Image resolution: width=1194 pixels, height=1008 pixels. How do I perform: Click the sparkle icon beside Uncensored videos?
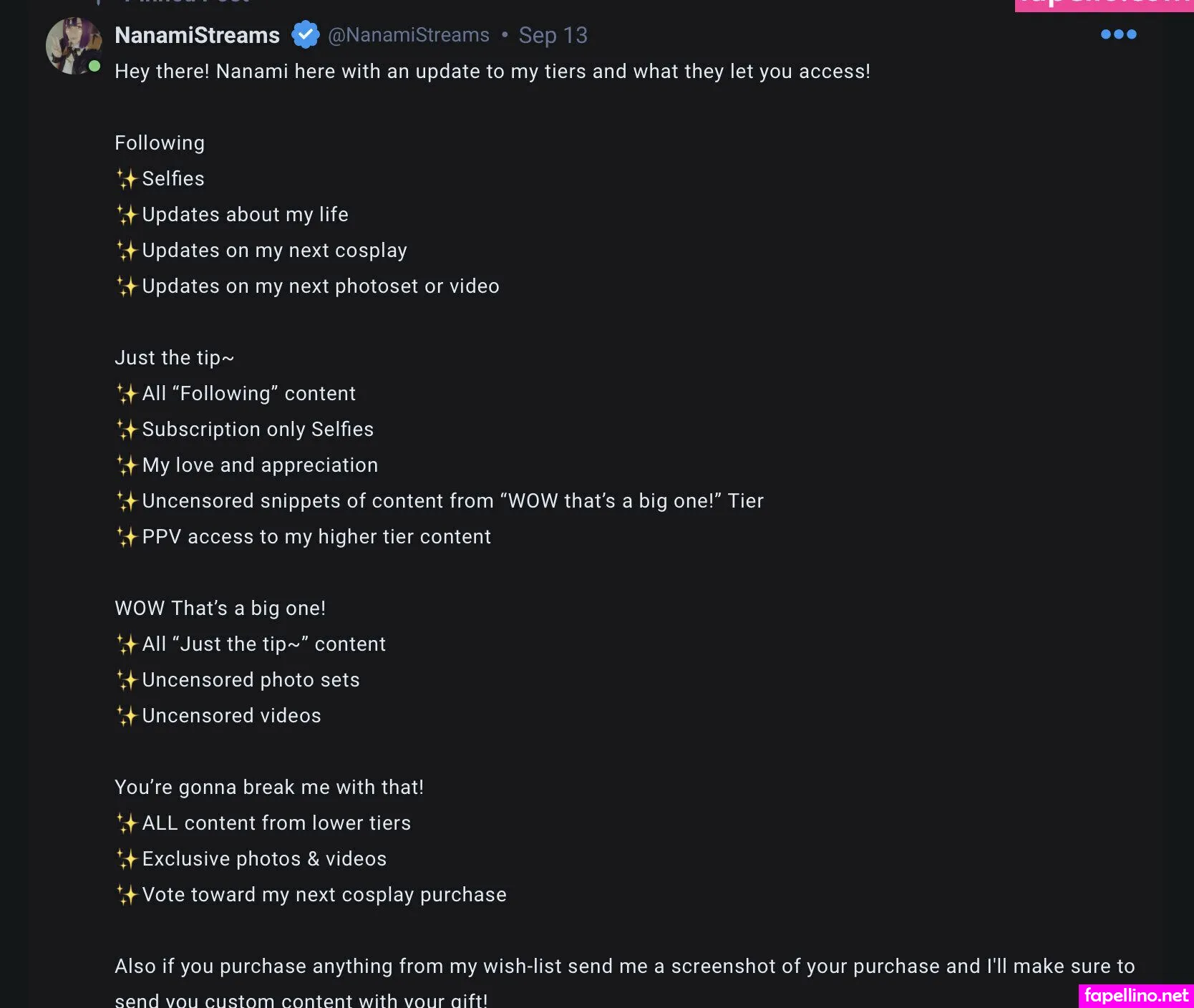pyautogui.click(x=127, y=716)
